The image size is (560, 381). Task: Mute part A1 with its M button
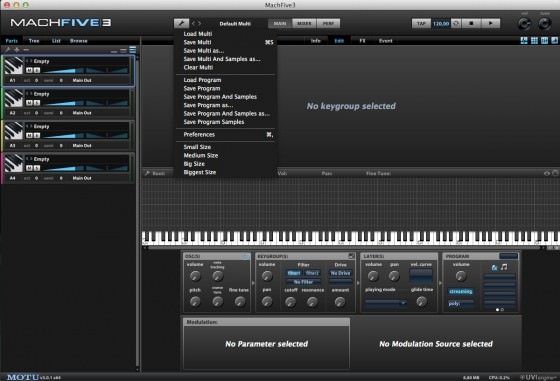tap(29, 70)
